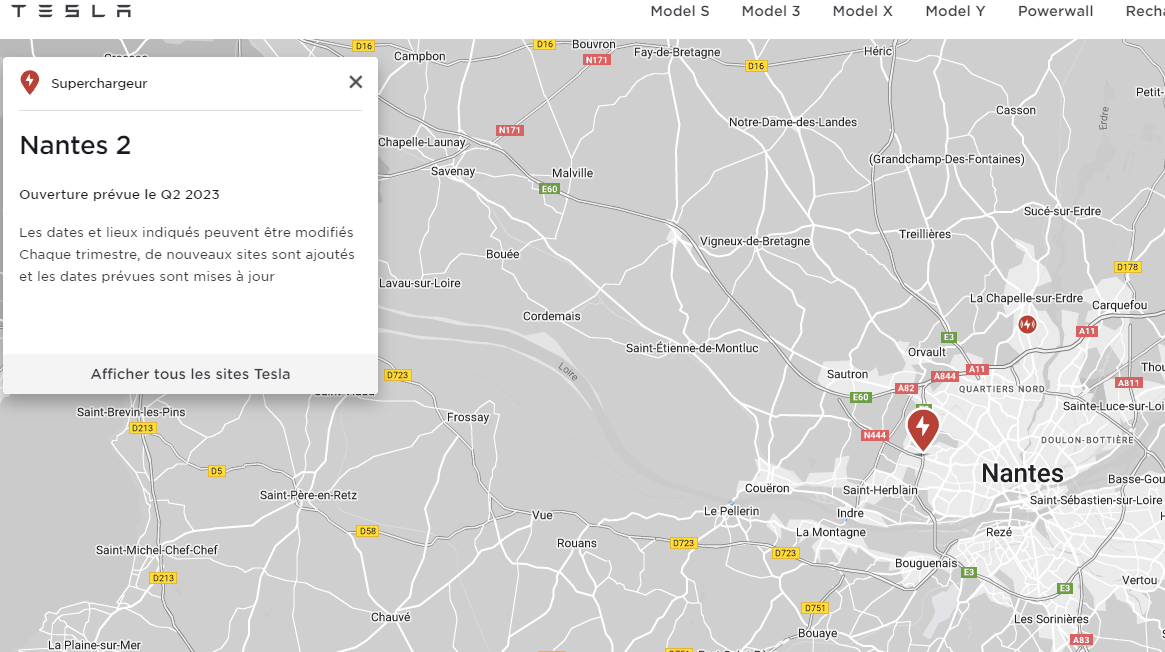This screenshot has height=652, width=1165.
Task: Click the A811 road badge
Action: [x=1128, y=383]
